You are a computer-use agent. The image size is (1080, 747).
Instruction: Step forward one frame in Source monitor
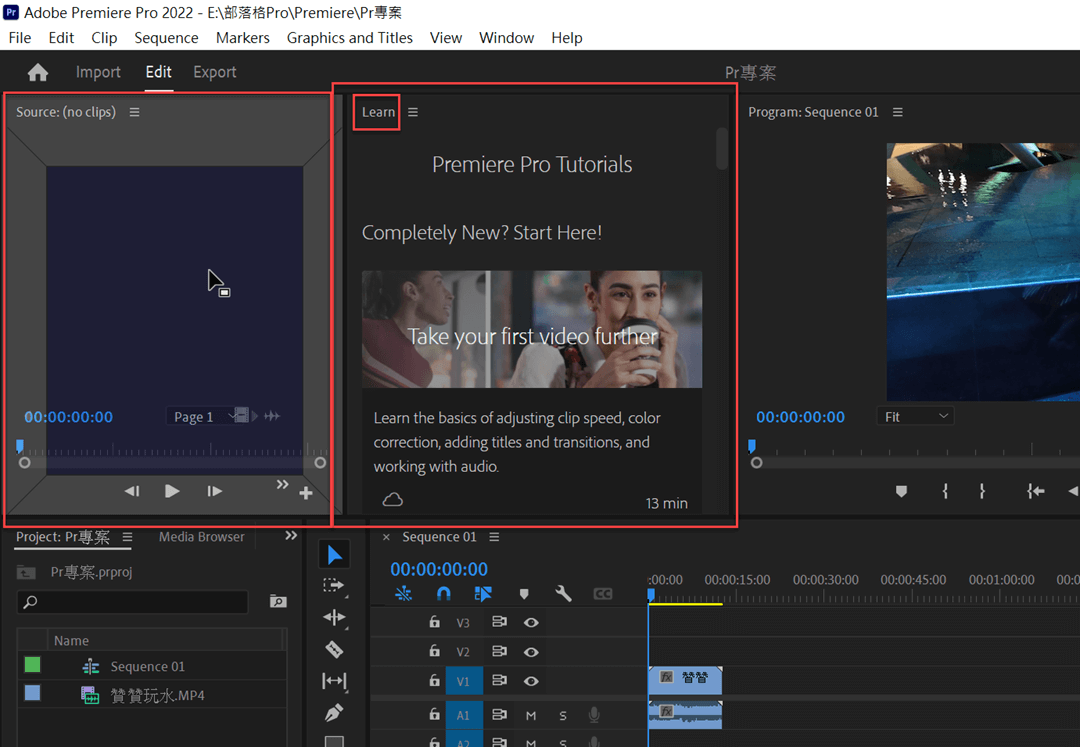coord(214,491)
